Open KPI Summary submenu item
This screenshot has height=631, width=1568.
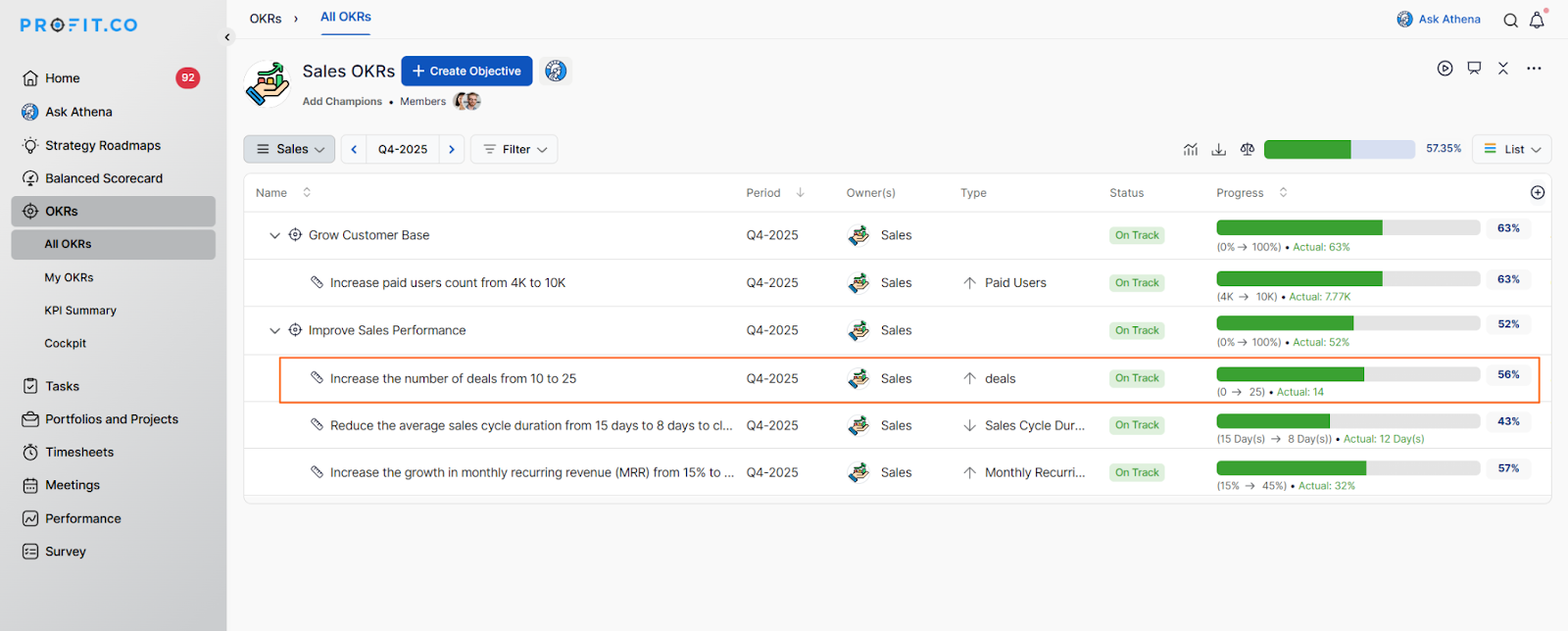80,311
